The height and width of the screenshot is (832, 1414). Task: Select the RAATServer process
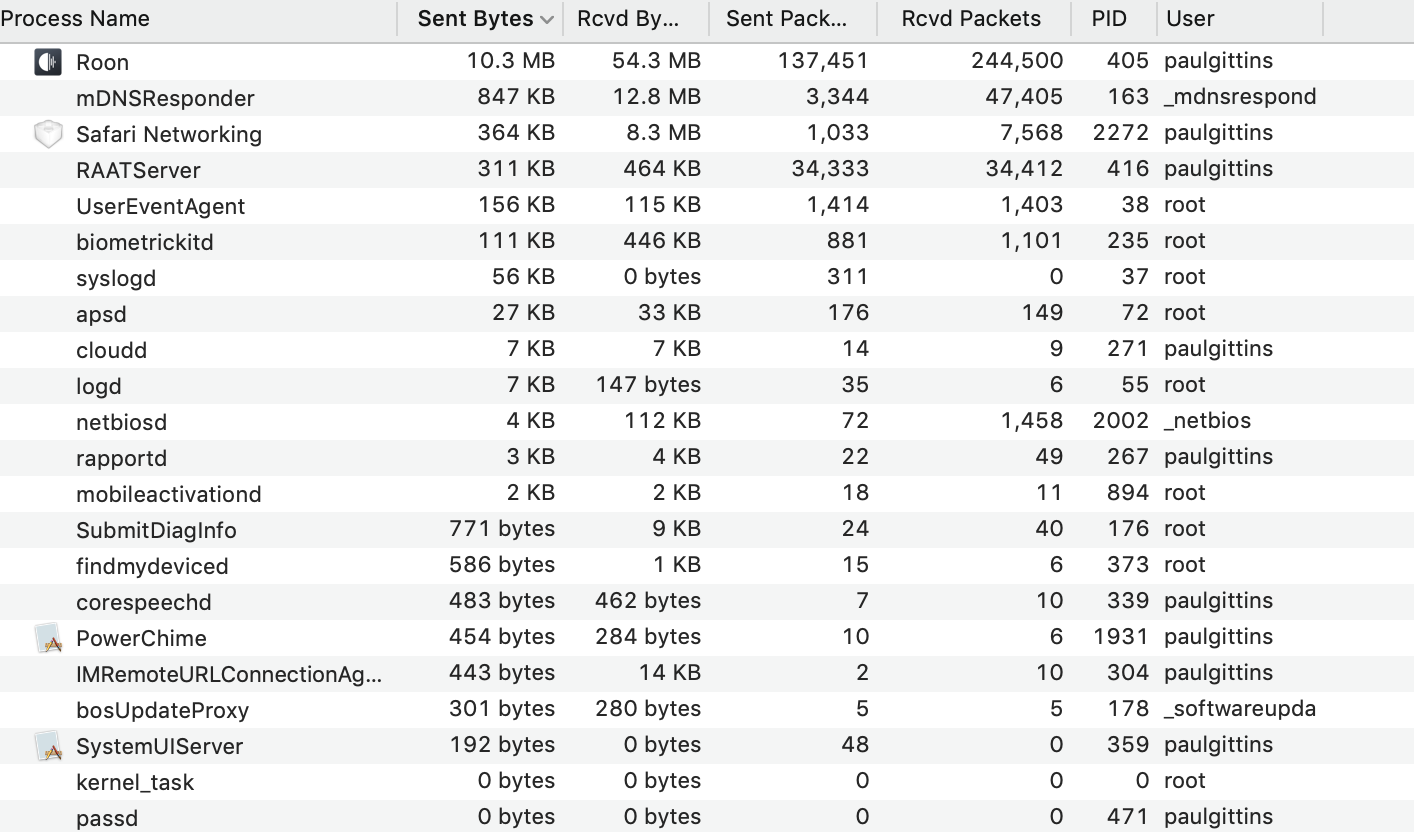pyautogui.click(x=138, y=170)
